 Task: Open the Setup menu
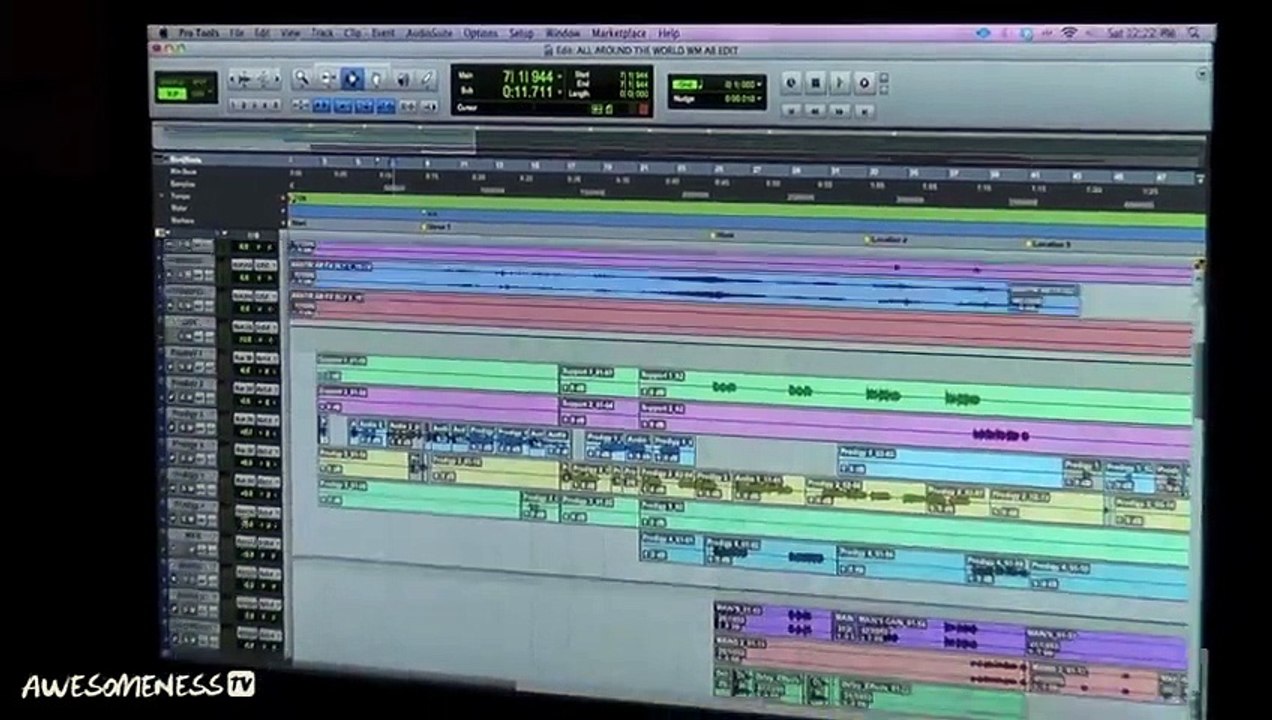[521, 33]
